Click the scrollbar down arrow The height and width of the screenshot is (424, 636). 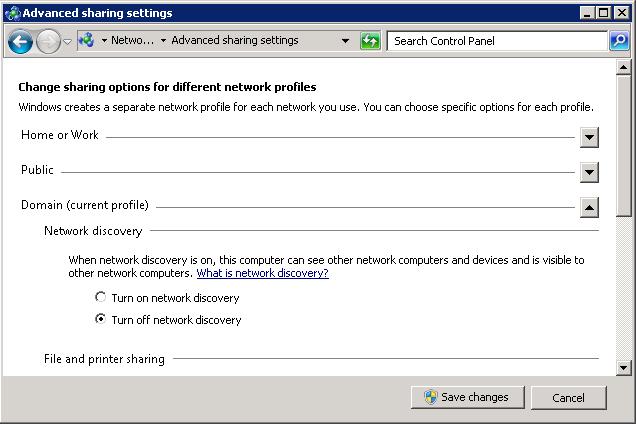(625, 368)
